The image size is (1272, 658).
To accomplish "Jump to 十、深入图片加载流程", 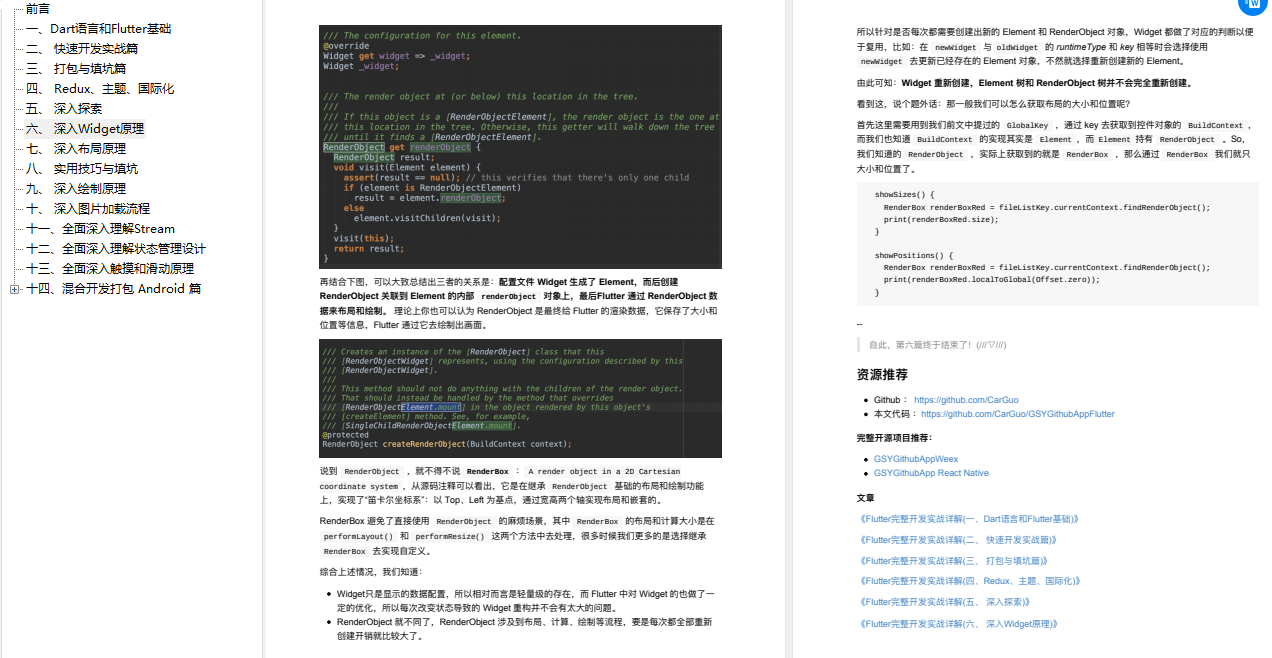I will [88, 208].
